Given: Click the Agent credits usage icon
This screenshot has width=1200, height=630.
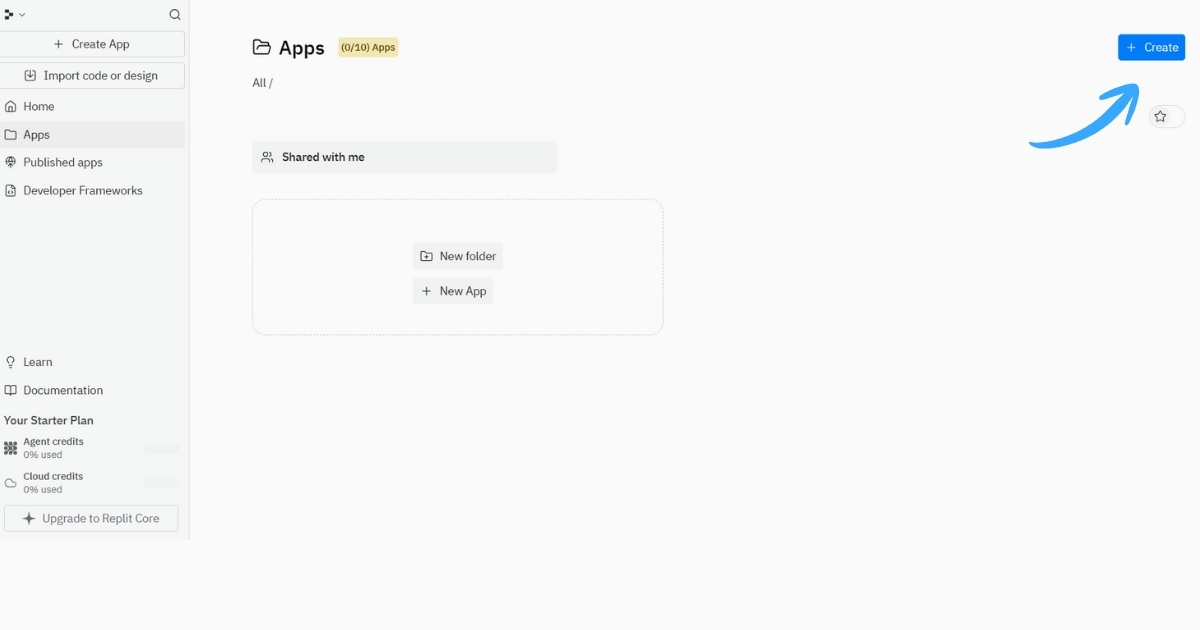Looking at the screenshot, I should point(11,448).
